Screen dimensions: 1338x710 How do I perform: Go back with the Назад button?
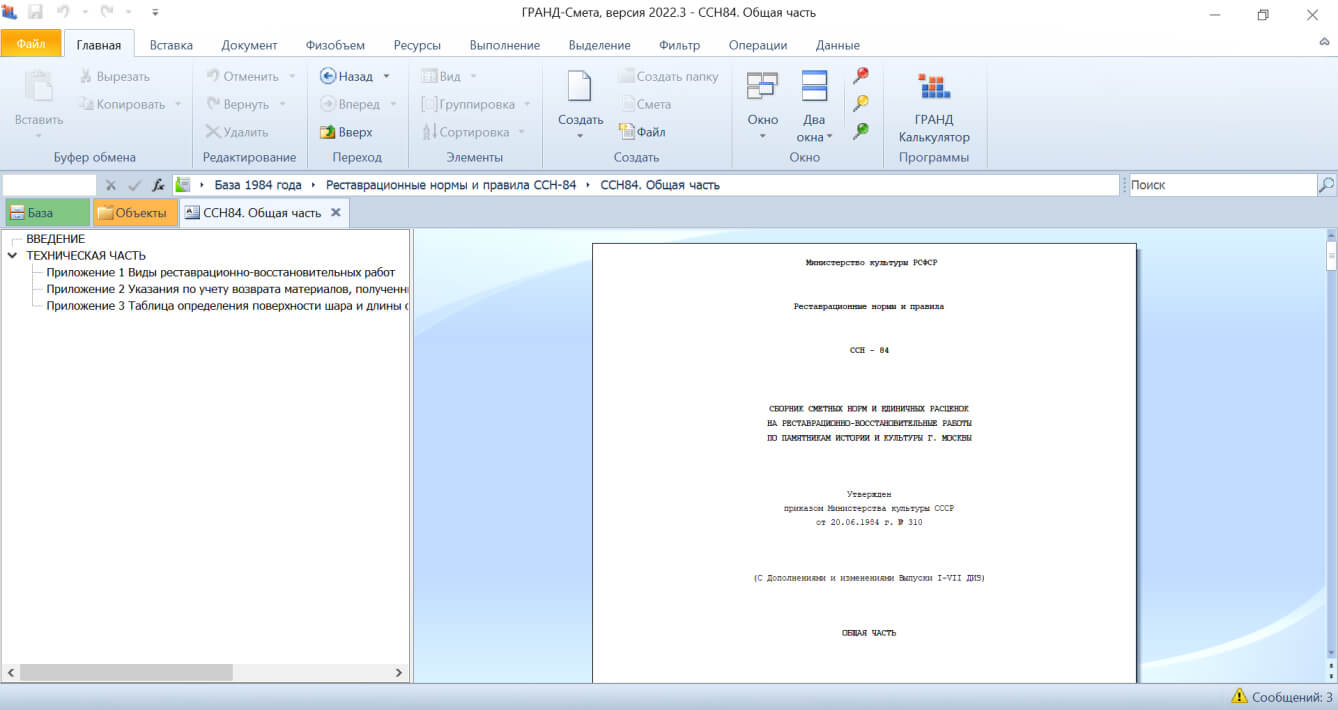tap(346, 76)
